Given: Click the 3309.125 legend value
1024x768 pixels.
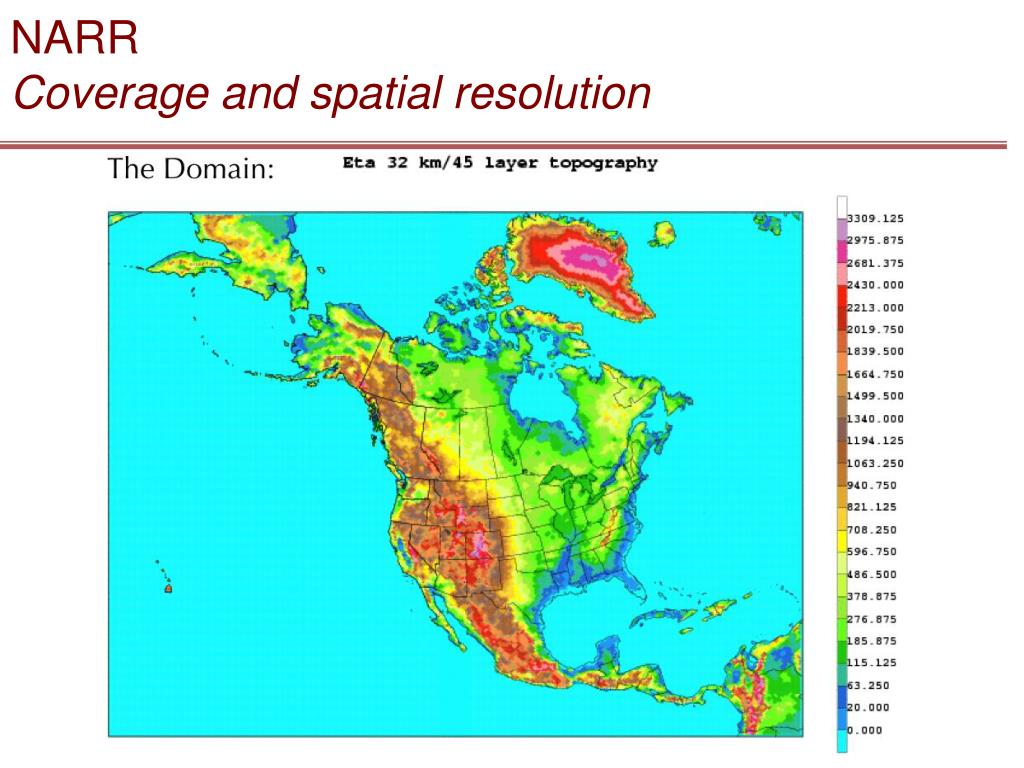Looking at the screenshot, I should [x=875, y=219].
